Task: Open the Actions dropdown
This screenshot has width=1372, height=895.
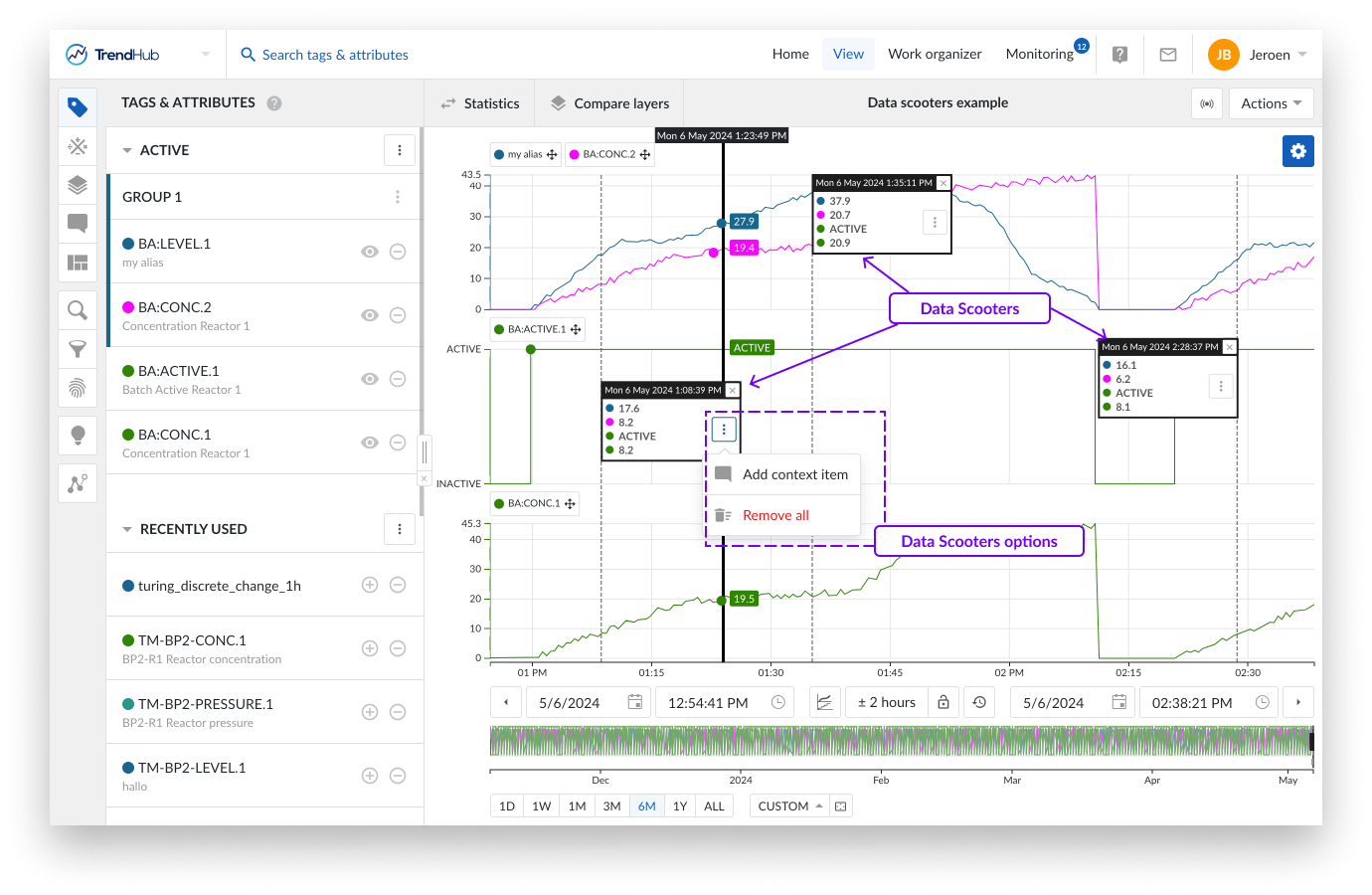Action: [x=1271, y=103]
